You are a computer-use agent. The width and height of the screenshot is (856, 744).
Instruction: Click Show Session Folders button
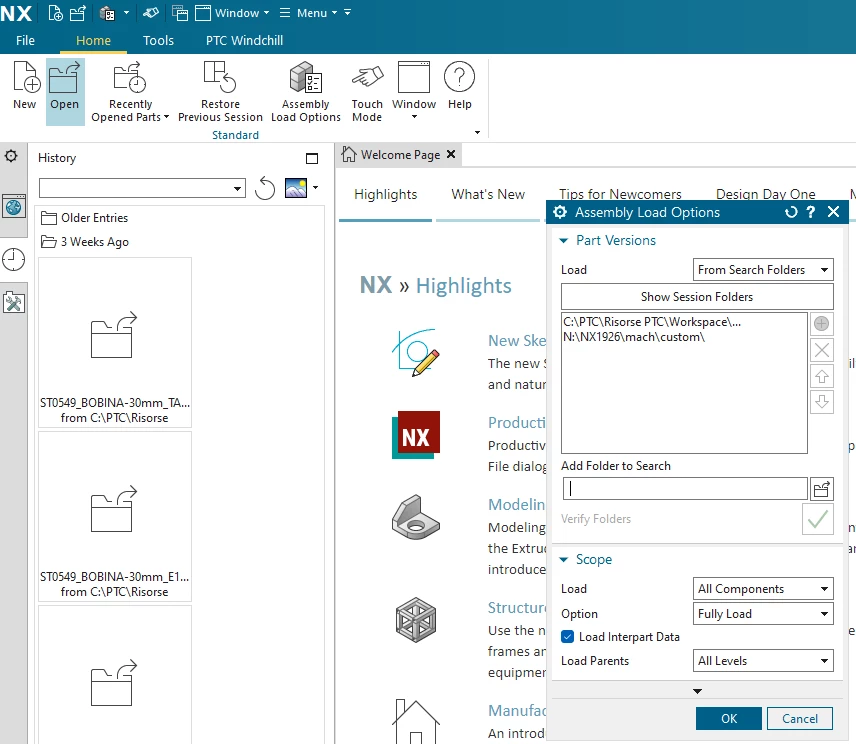697,296
